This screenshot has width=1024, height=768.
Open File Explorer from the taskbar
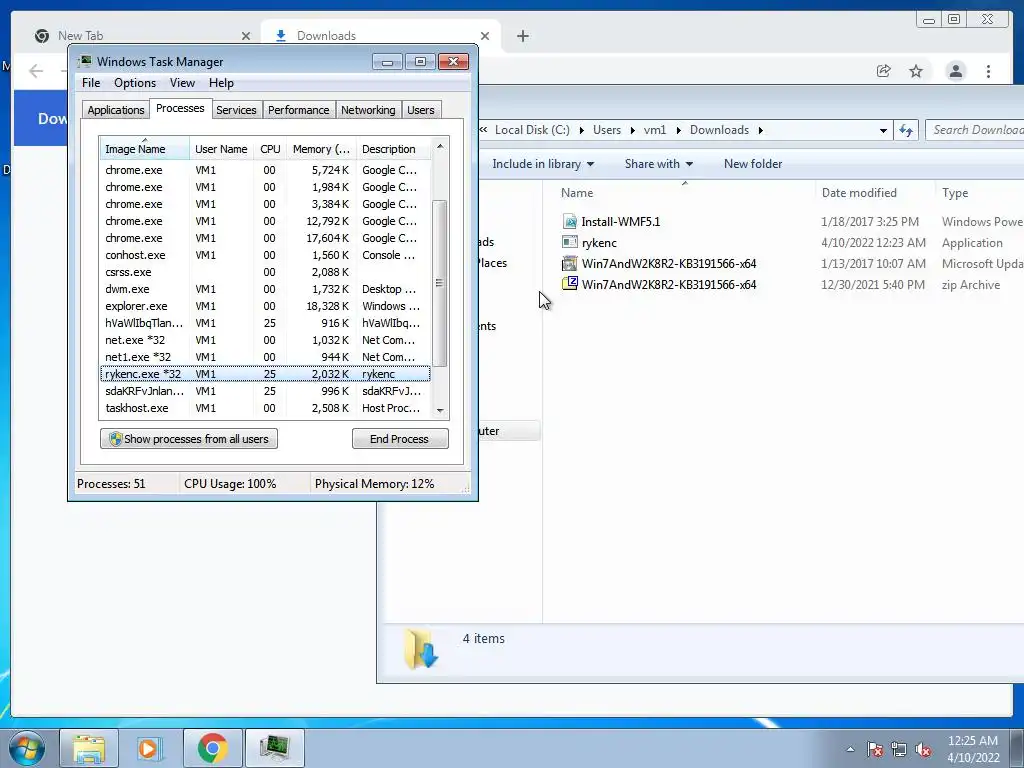(89, 748)
